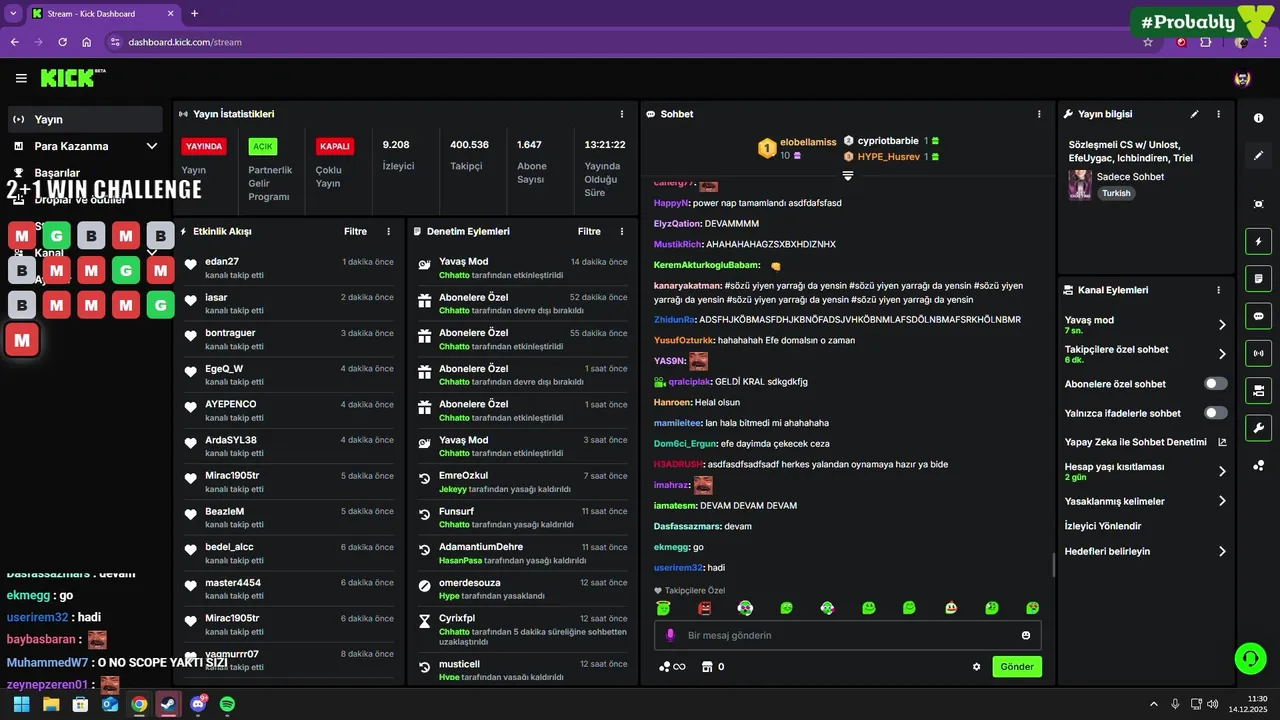Focus the Bir mesaj gönderin input

coord(848,635)
